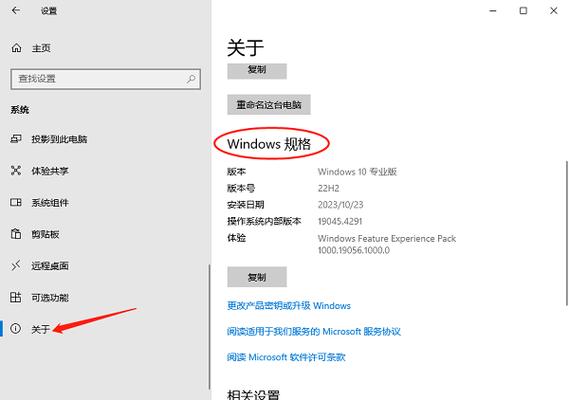Click the home icon beside 主页

point(16,48)
